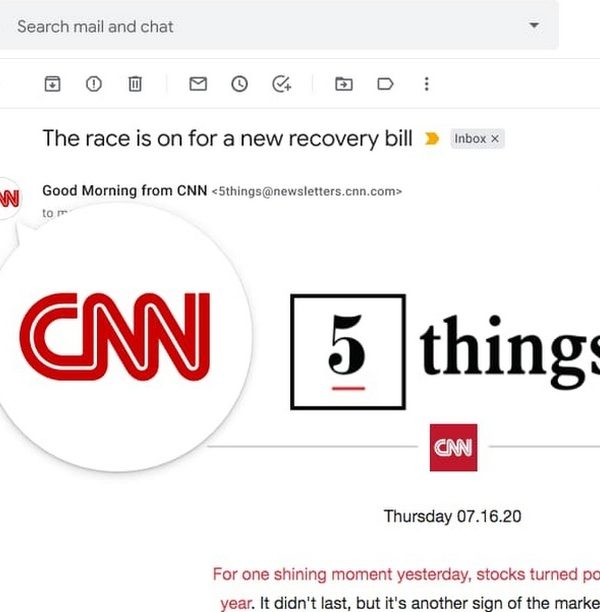
Task: Remove the Inbox label
Action: [x=495, y=139]
